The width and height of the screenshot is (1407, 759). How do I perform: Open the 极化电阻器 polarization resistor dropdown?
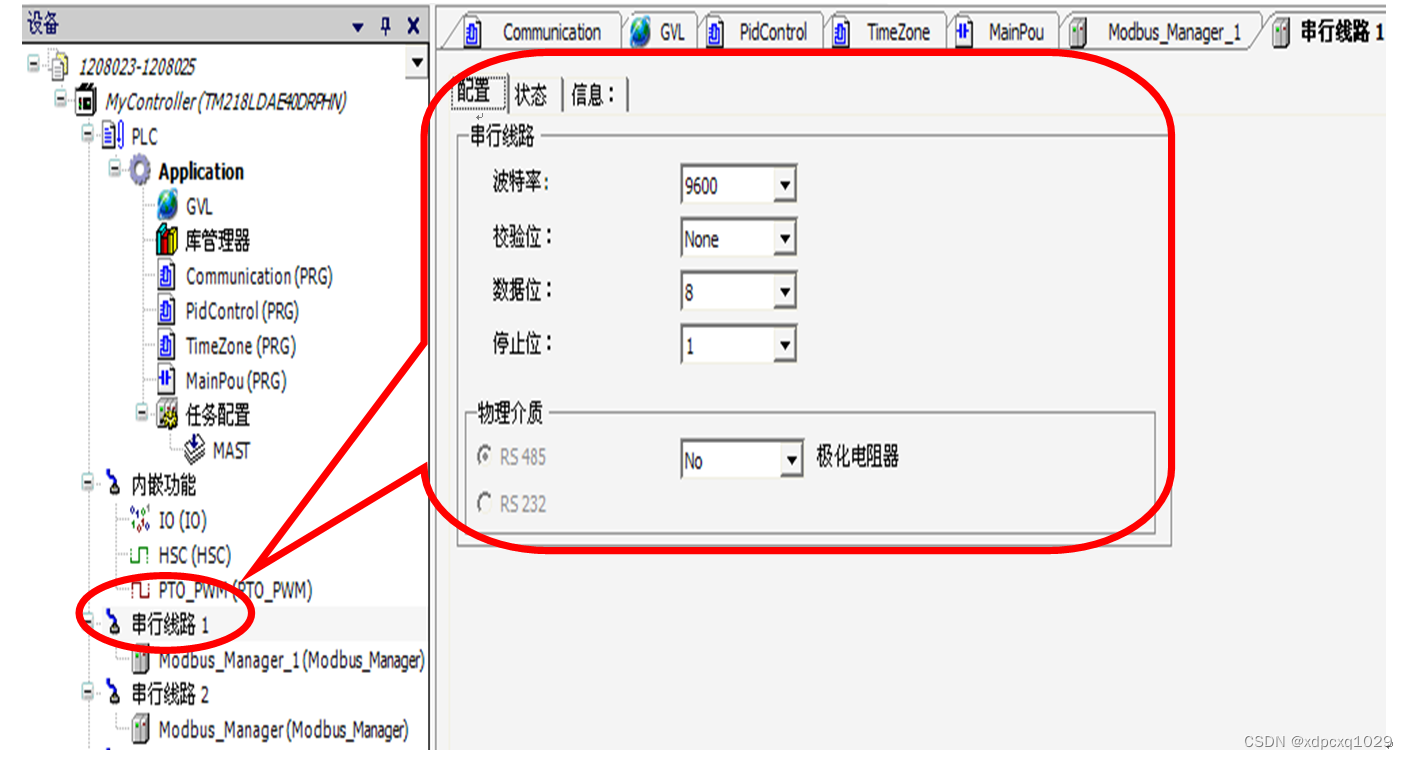click(x=792, y=460)
